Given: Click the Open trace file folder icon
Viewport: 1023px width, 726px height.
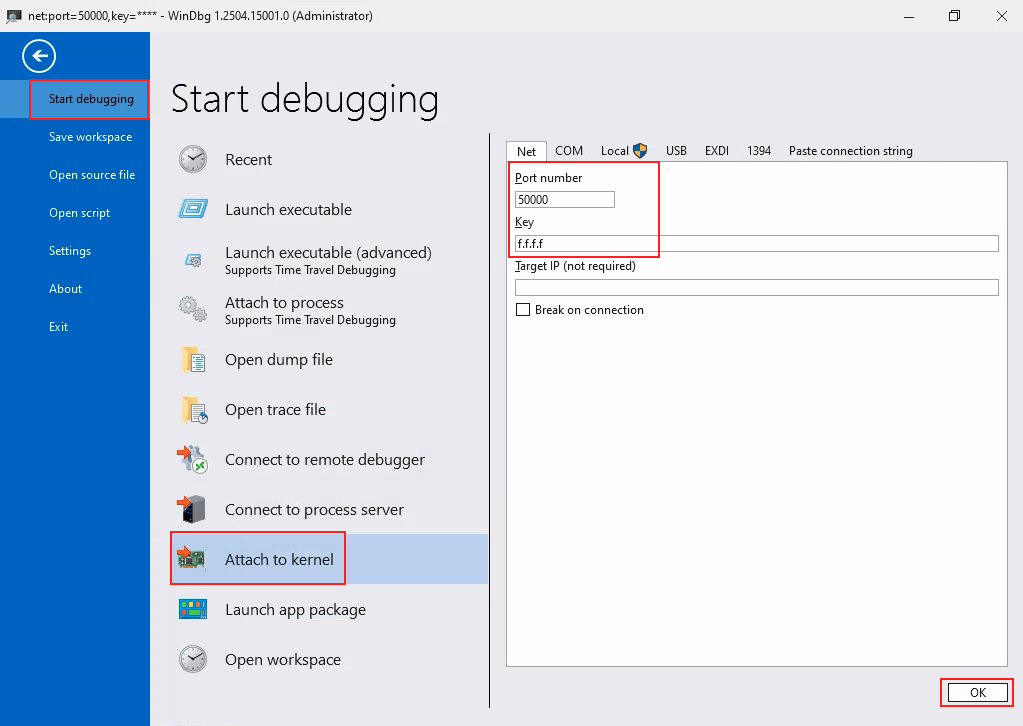Looking at the screenshot, I should click(194, 410).
